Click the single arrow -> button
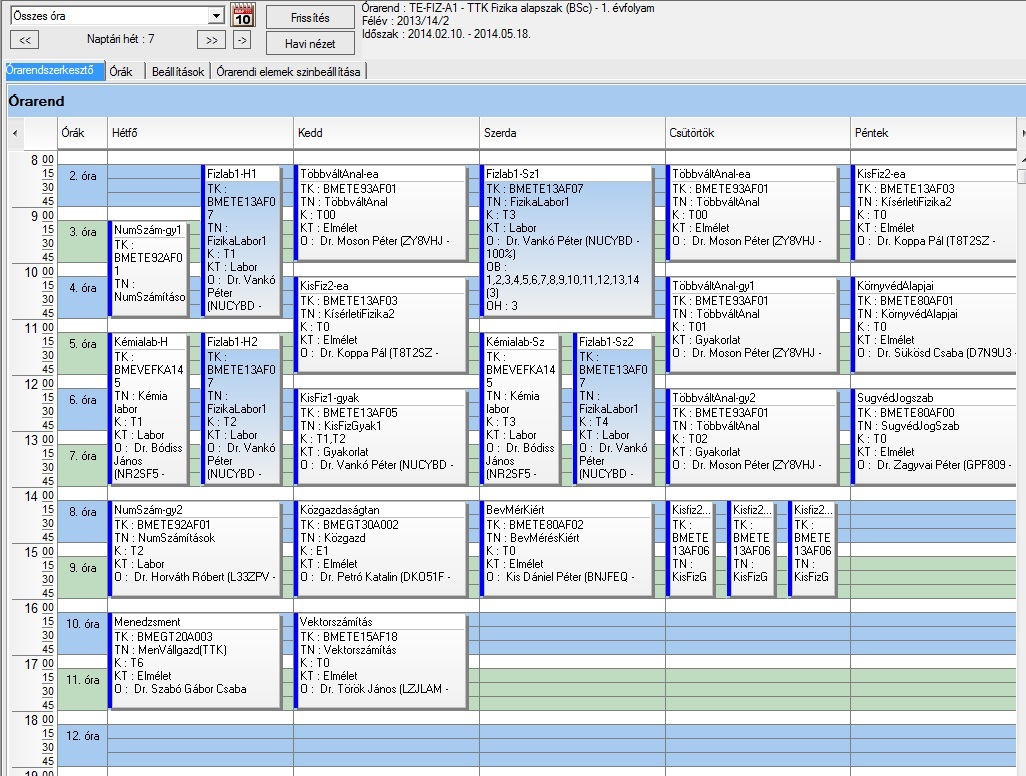This screenshot has height=776, width=1026. click(242, 40)
